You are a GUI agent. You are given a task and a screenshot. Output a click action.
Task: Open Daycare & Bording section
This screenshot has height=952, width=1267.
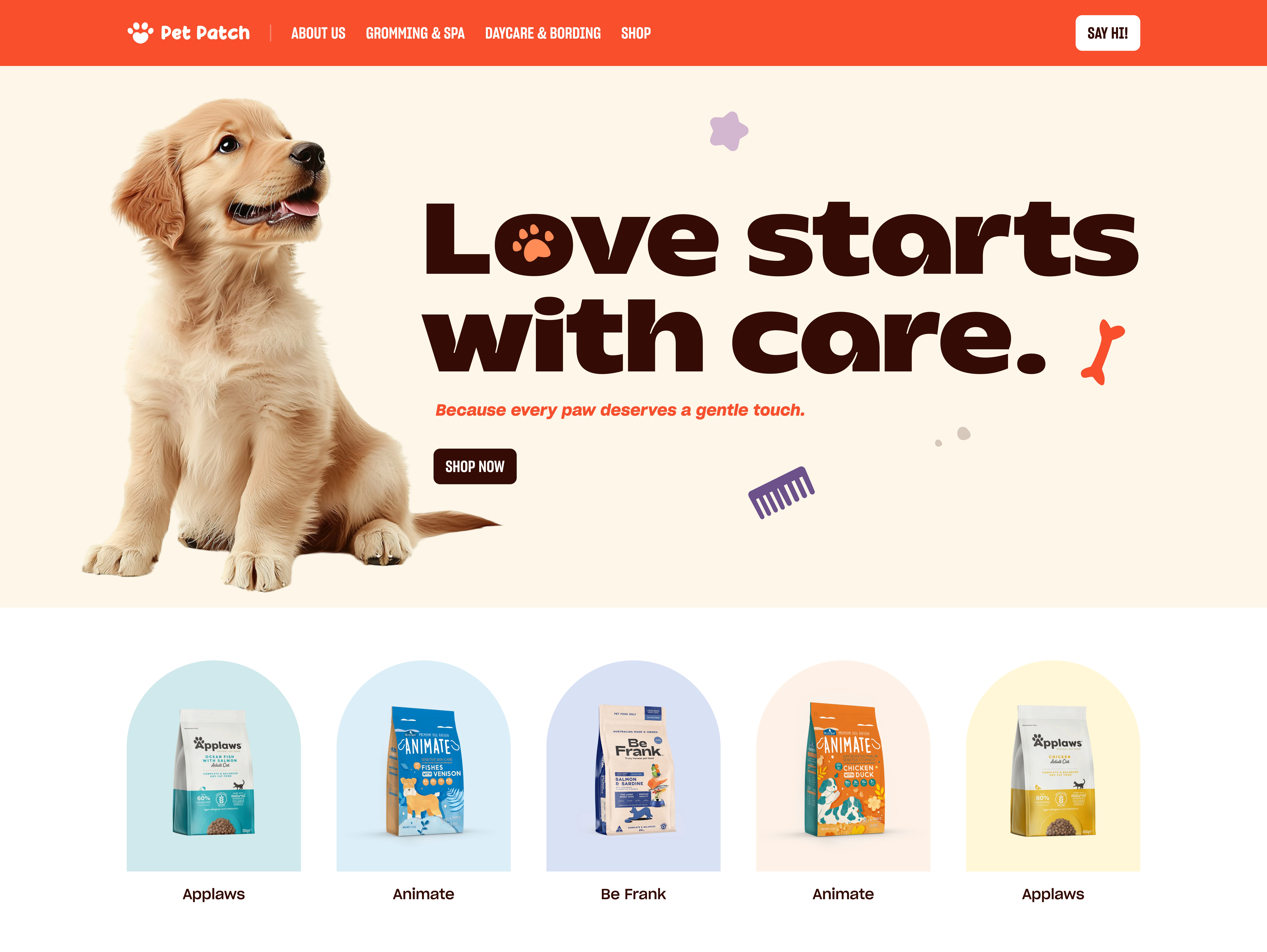[542, 33]
